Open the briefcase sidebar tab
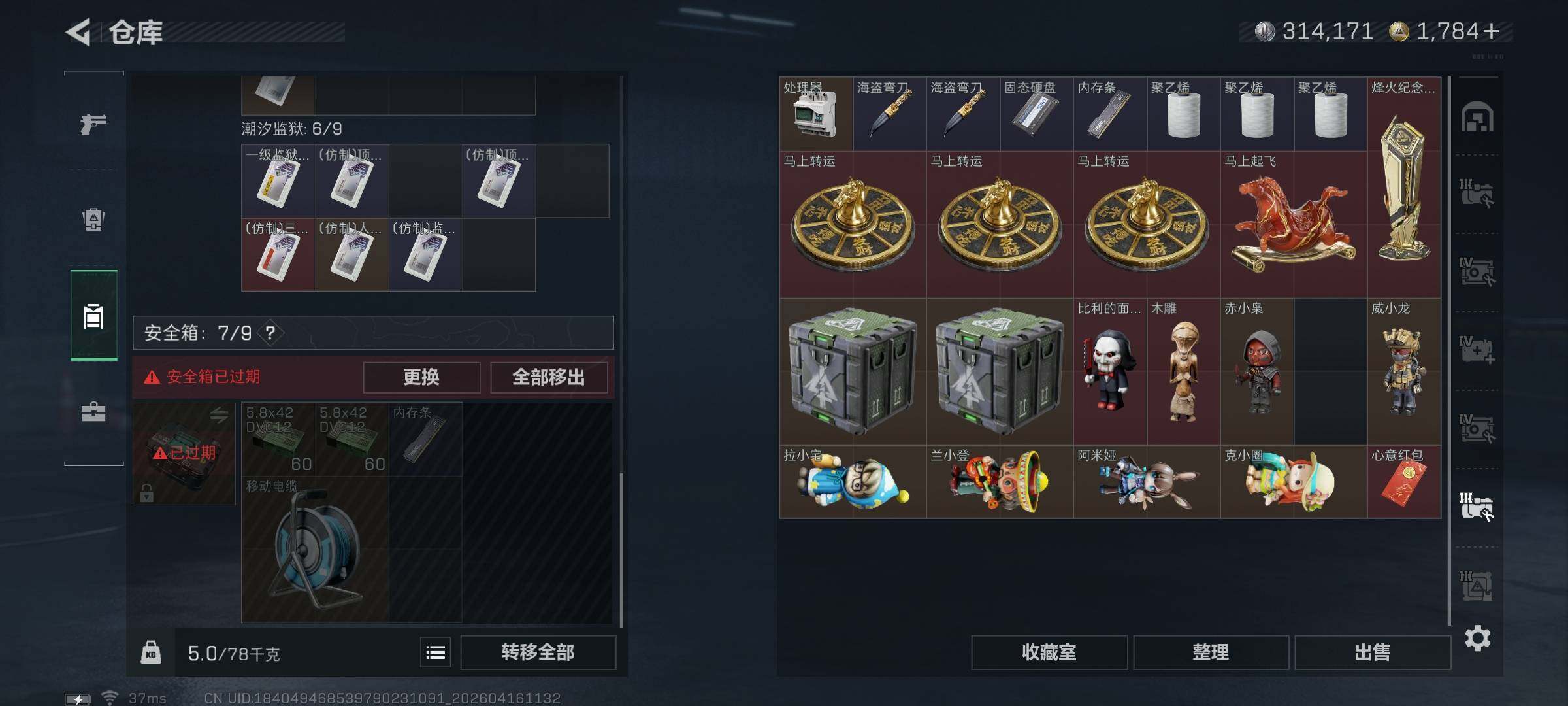1568x706 pixels. click(93, 412)
